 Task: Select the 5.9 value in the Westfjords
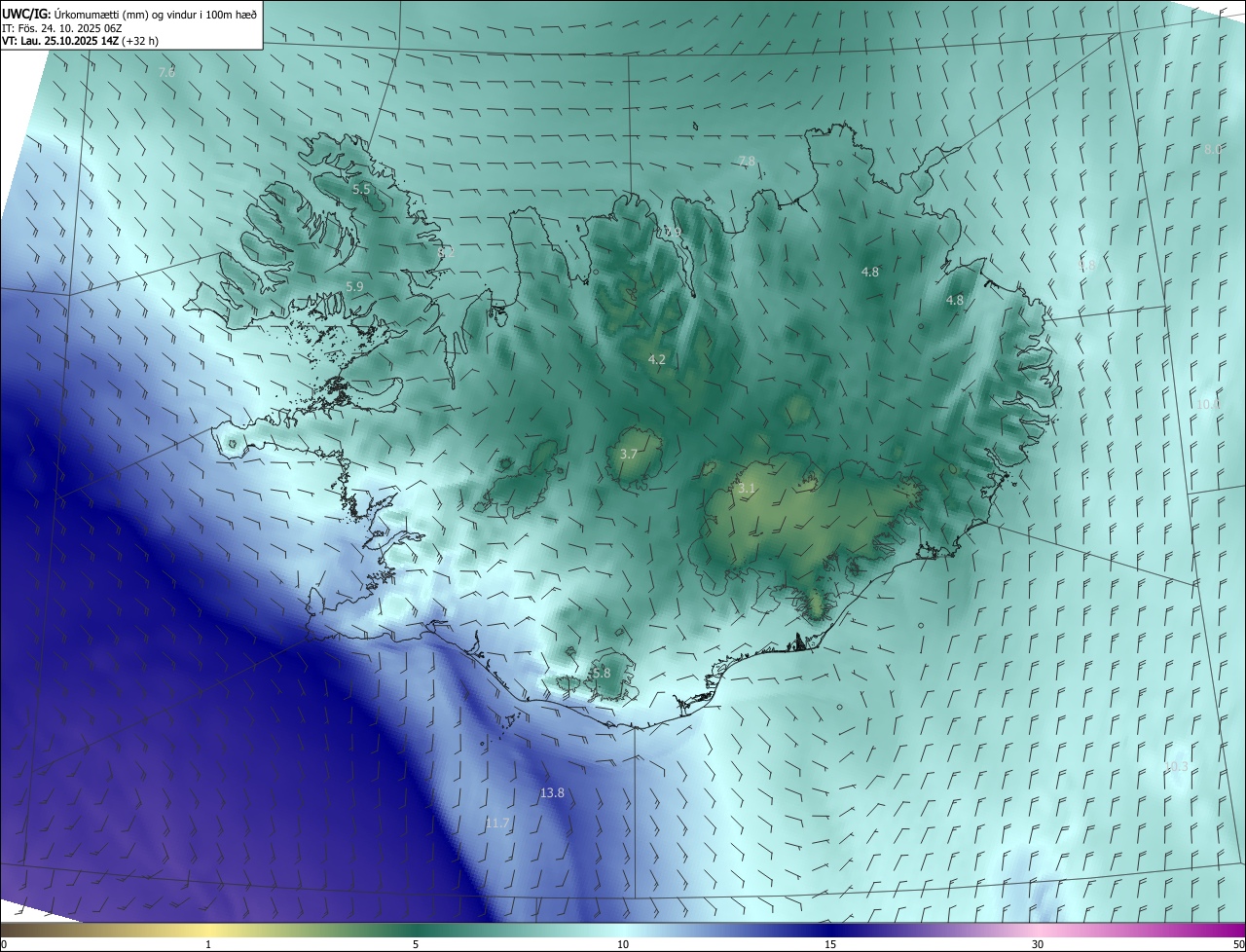pyautogui.click(x=354, y=286)
